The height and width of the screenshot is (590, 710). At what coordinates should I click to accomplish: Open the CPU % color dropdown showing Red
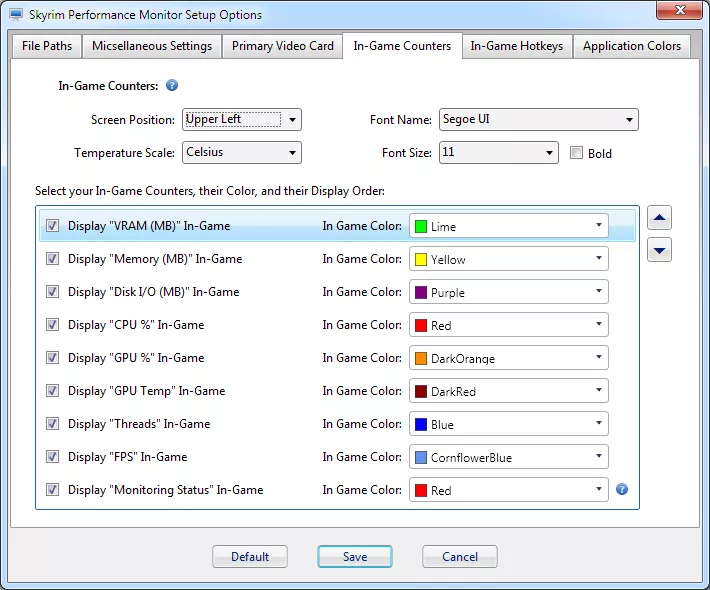[x=509, y=325]
